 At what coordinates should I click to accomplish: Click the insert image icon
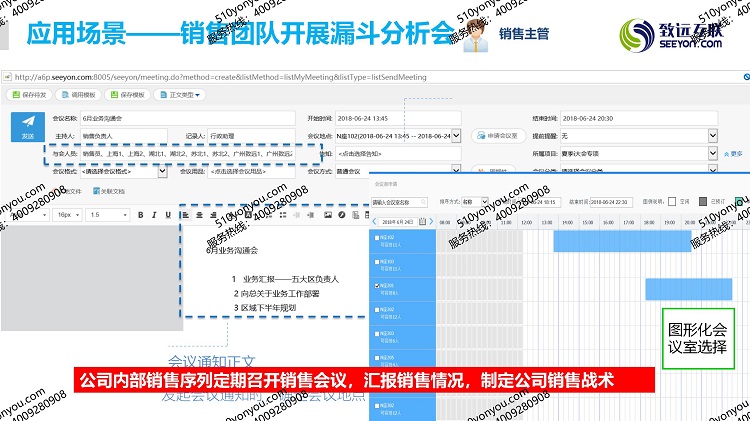tap(326, 215)
